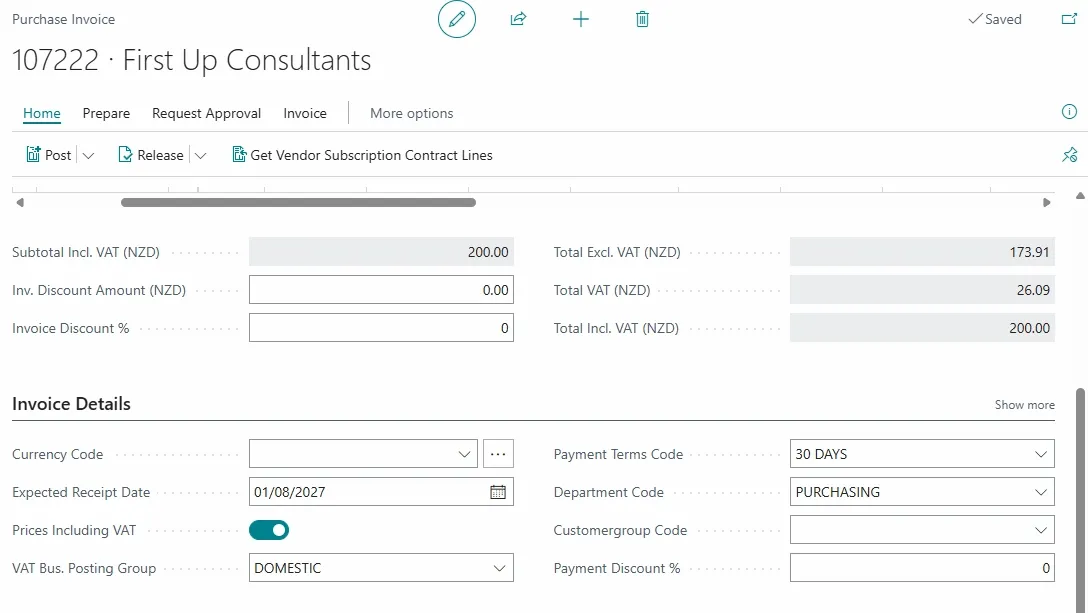Open the Prepare menu

[x=106, y=113]
